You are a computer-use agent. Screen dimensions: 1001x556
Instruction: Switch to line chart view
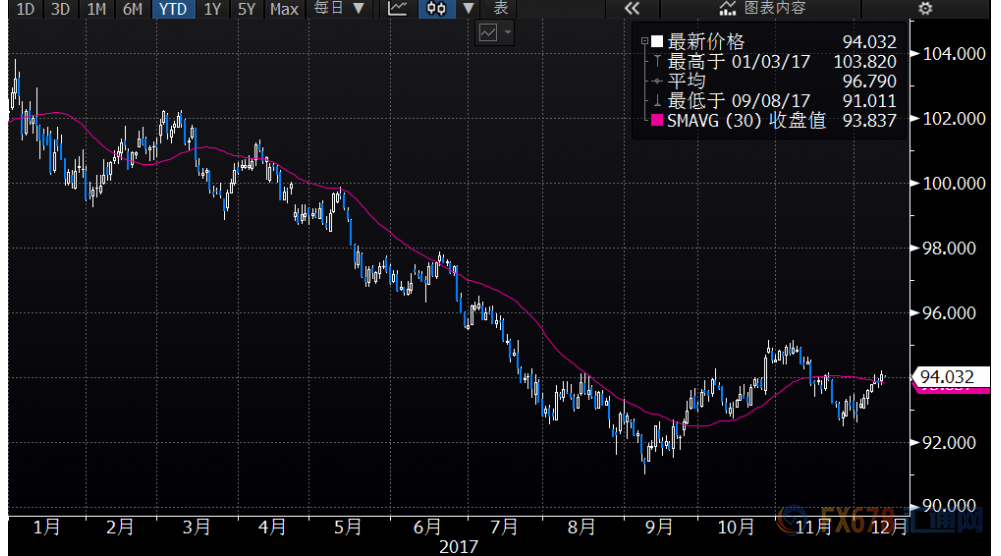[x=398, y=9]
